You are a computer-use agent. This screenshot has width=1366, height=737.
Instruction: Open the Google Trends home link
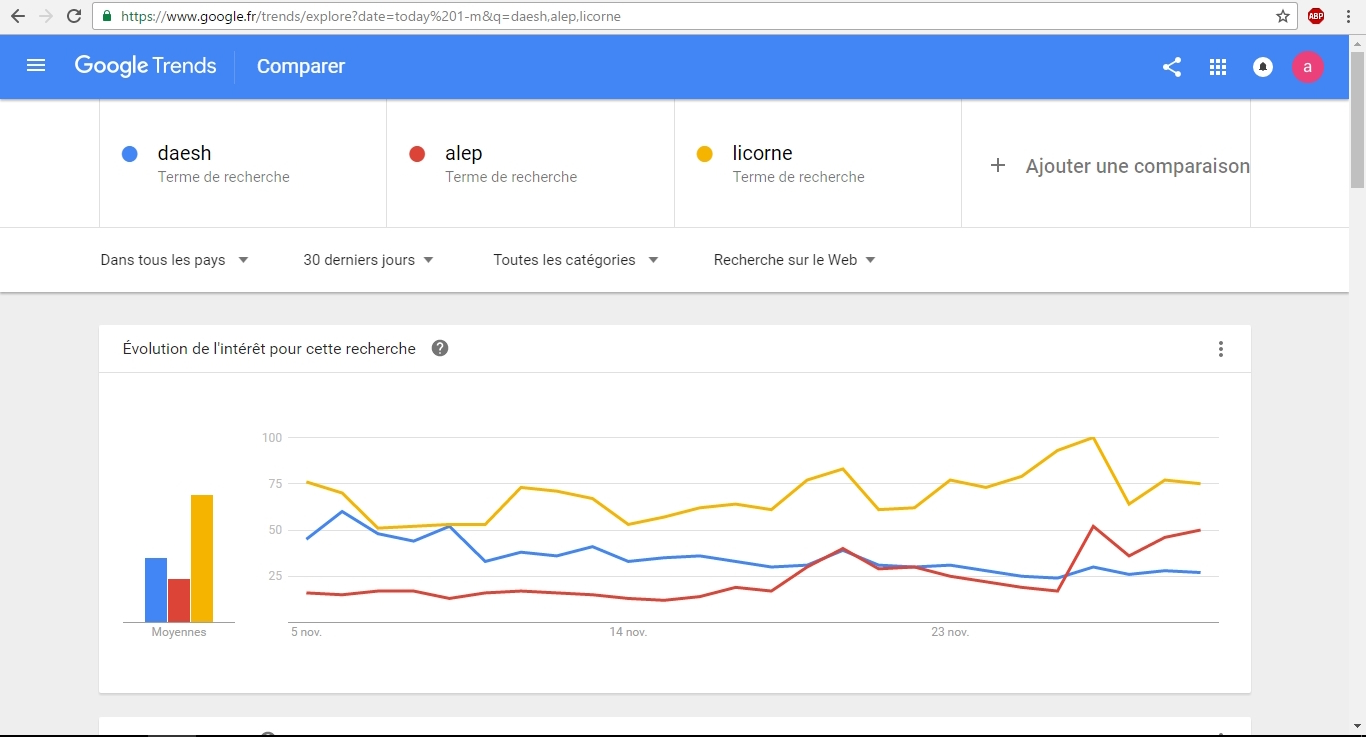(x=145, y=66)
